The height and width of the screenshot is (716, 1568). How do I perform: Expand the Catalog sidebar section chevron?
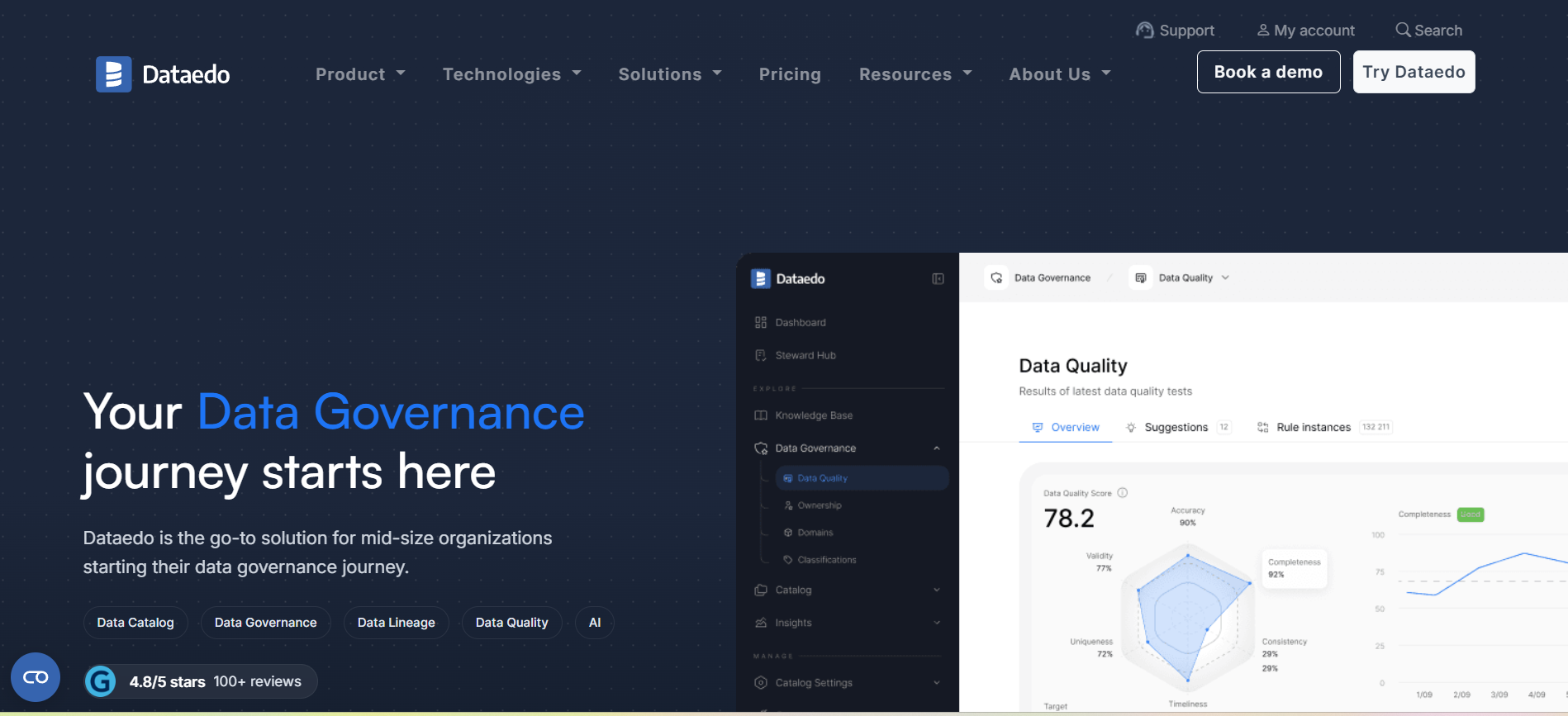pos(937,590)
